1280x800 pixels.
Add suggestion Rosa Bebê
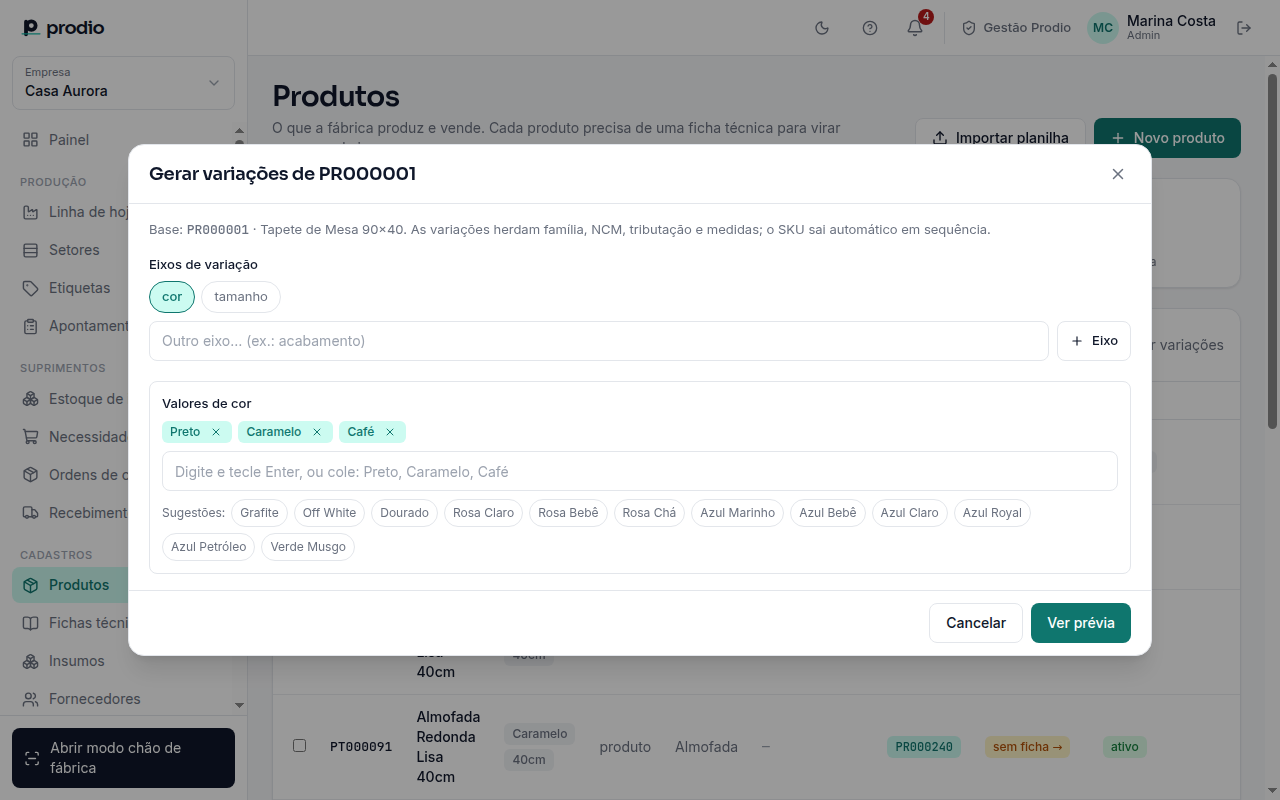[x=568, y=513]
